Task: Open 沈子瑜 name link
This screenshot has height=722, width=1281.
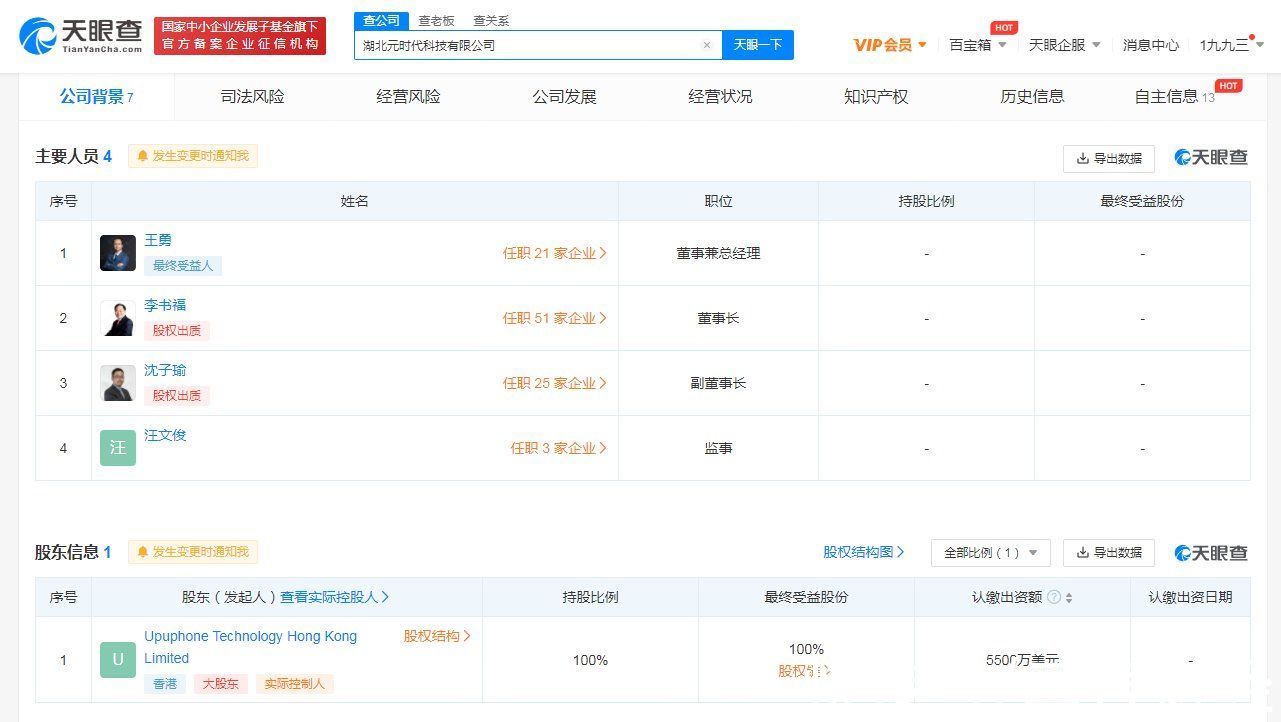Action: pyautogui.click(x=165, y=370)
